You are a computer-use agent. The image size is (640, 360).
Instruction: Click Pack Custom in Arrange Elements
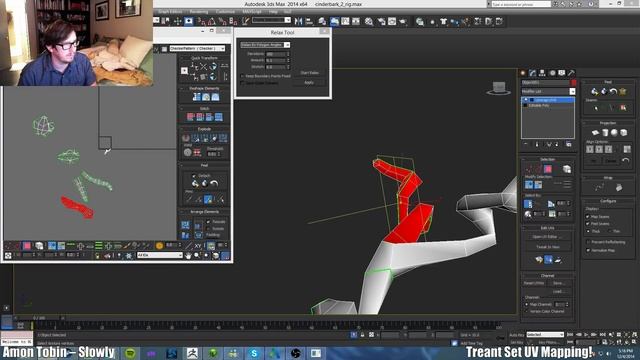click(x=185, y=225)
